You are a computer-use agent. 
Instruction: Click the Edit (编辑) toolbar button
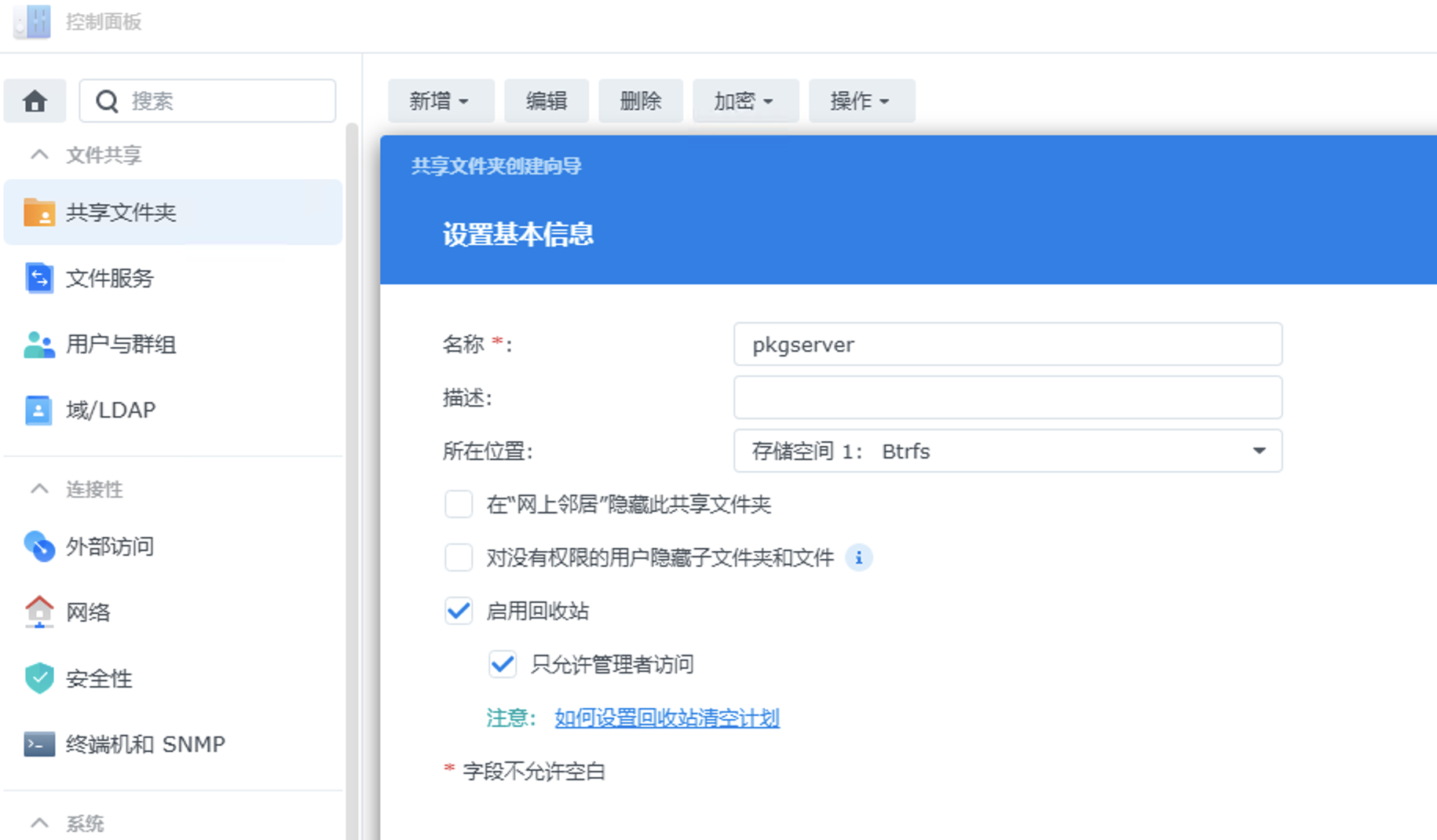coord(546,101)
